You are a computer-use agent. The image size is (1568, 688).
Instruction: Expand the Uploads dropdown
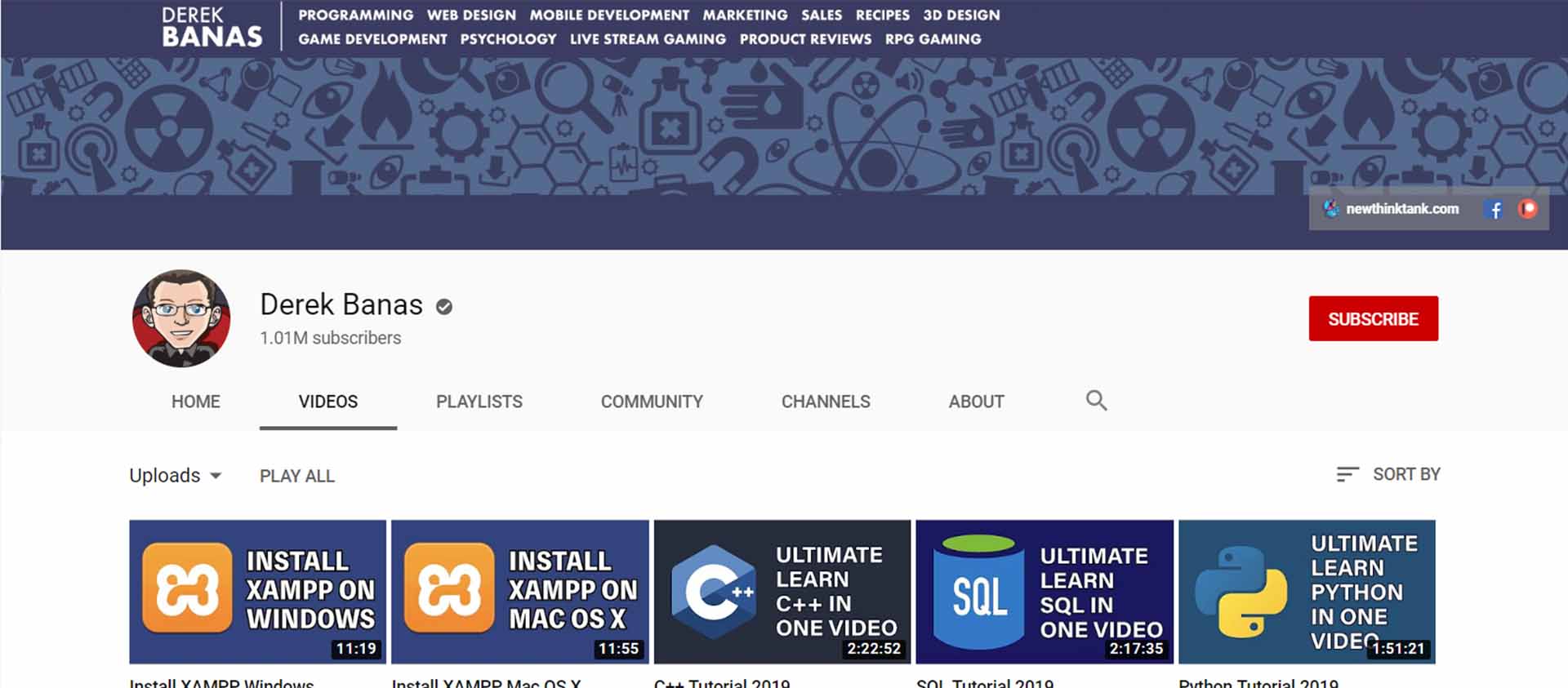[176, 475]
